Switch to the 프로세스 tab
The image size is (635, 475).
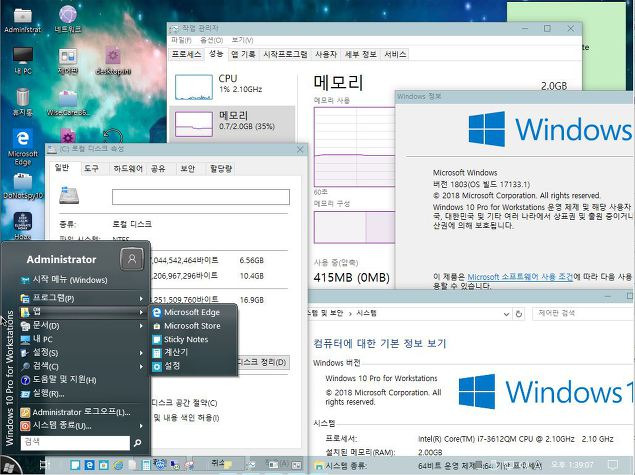pyautogui.click(x=186, y=54)
